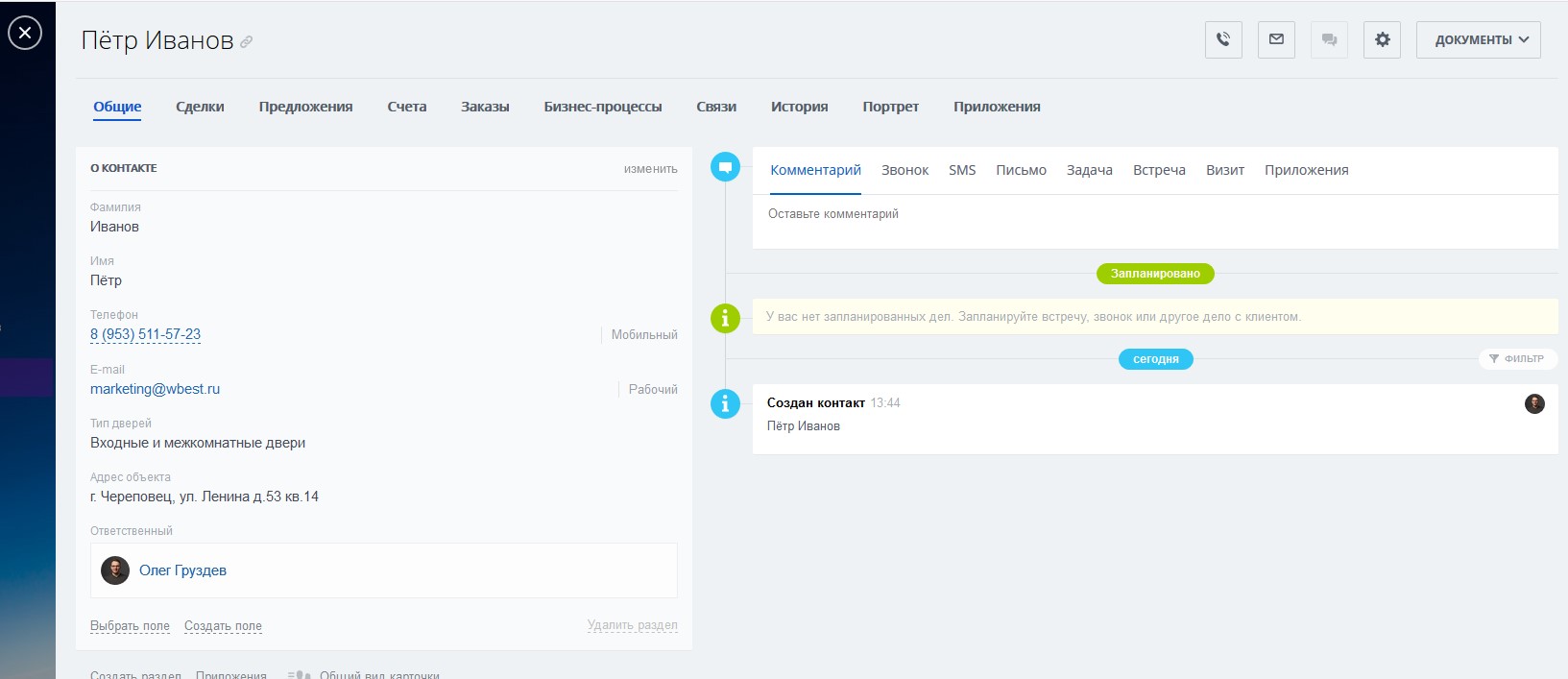
Task: Open the chat bubbles icon button
Action: pos(1329,39)
